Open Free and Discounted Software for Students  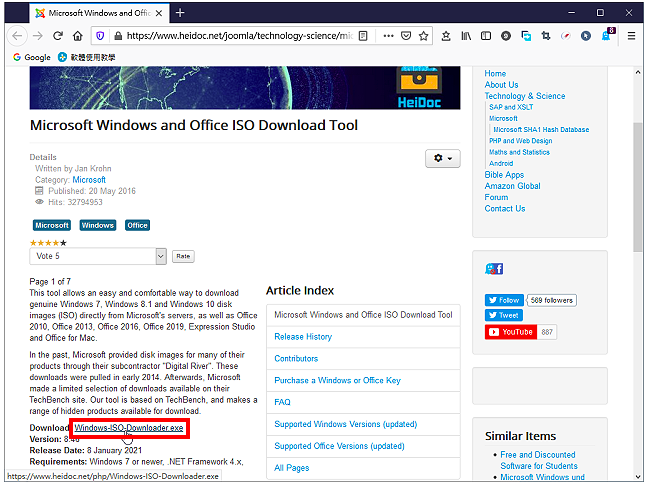click(538, 460)
